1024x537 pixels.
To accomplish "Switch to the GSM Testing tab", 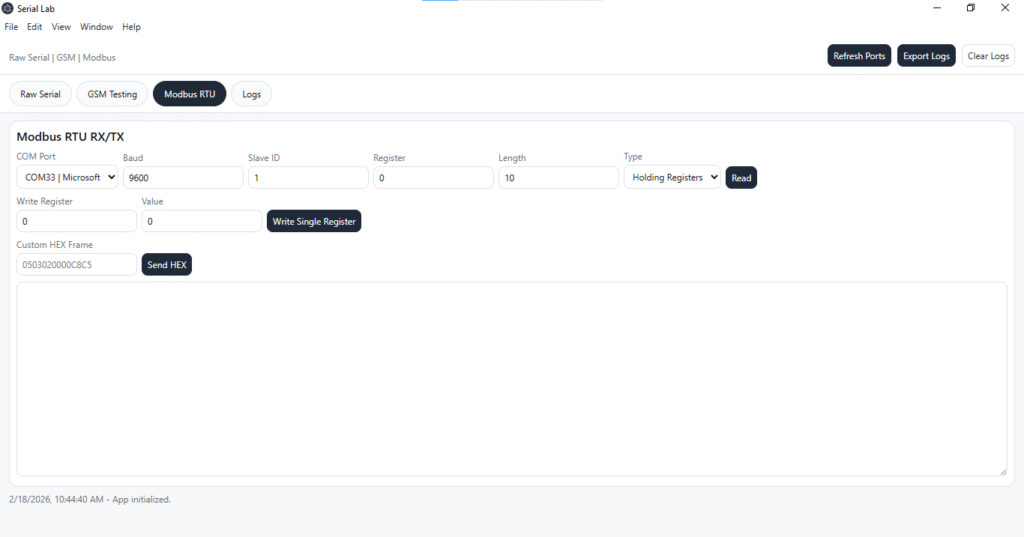I will pyautogui.click(x=112, y=94).
